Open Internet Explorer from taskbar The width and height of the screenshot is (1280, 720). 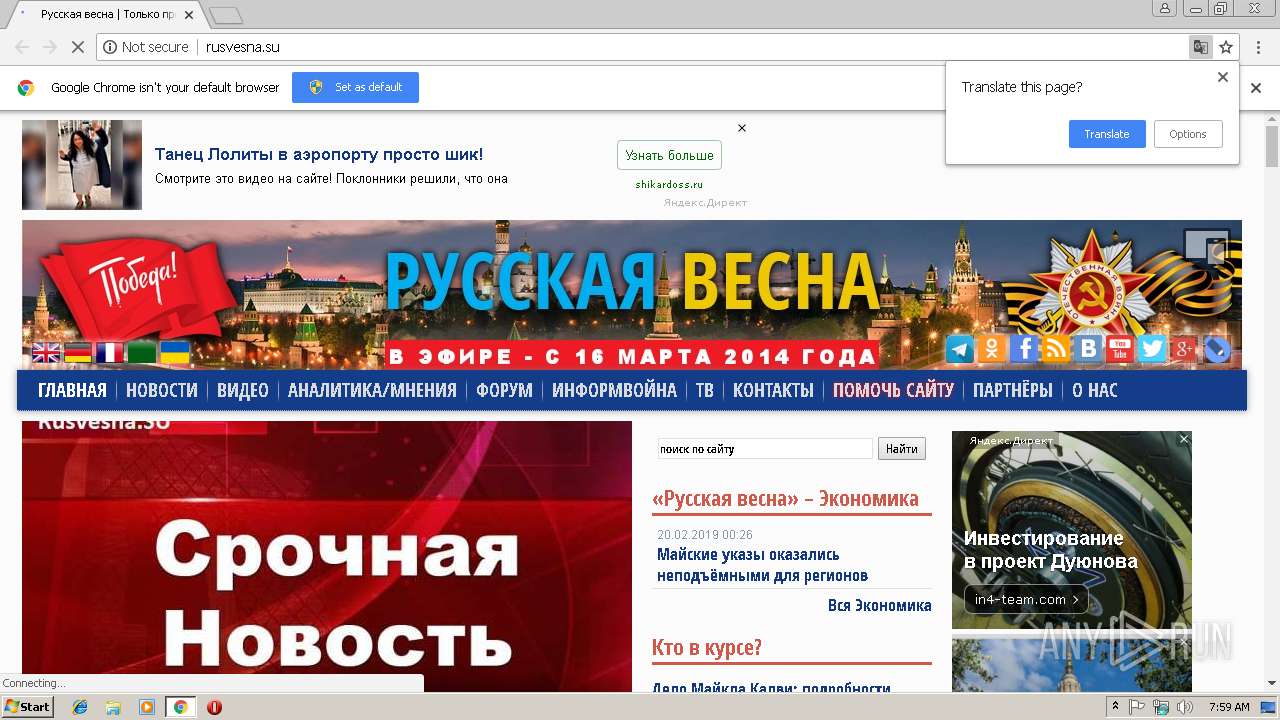pos(80,707)
